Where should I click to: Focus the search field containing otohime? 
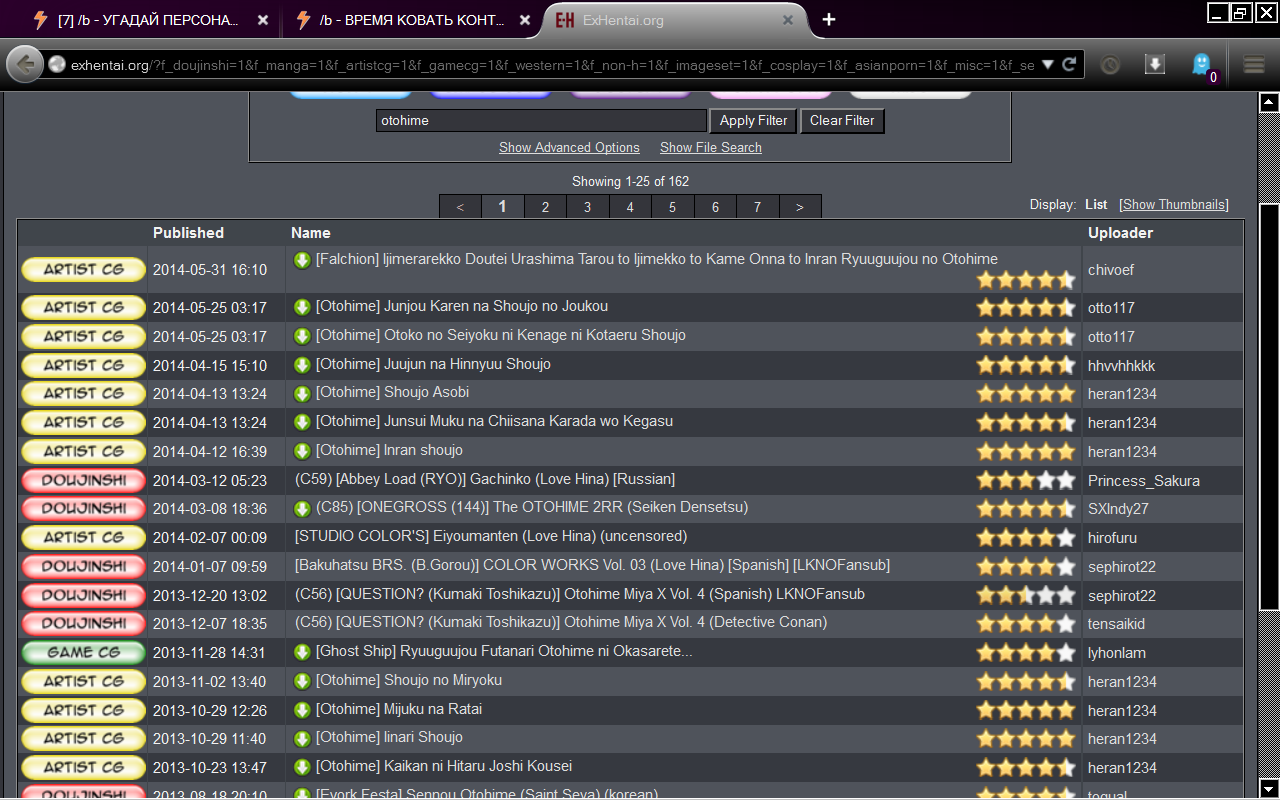point(542,121)
